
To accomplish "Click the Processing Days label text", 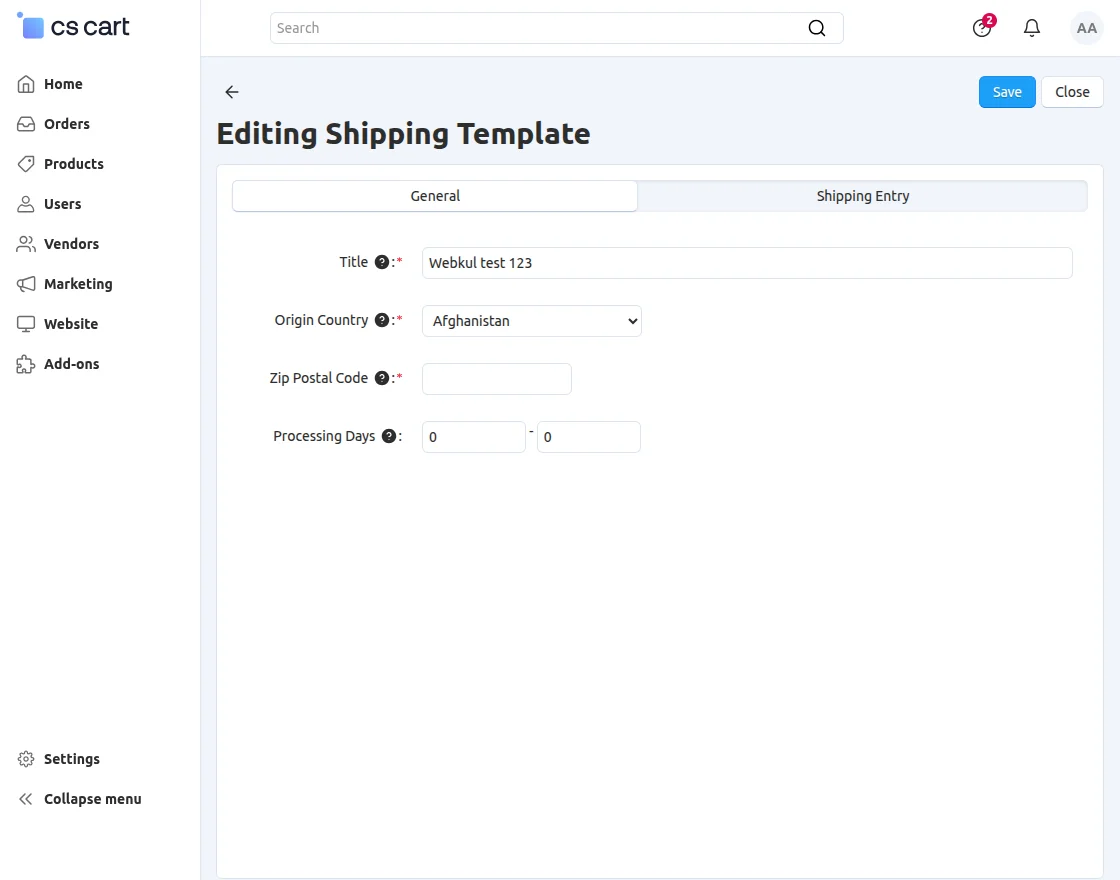I will (x=324, y=436).
